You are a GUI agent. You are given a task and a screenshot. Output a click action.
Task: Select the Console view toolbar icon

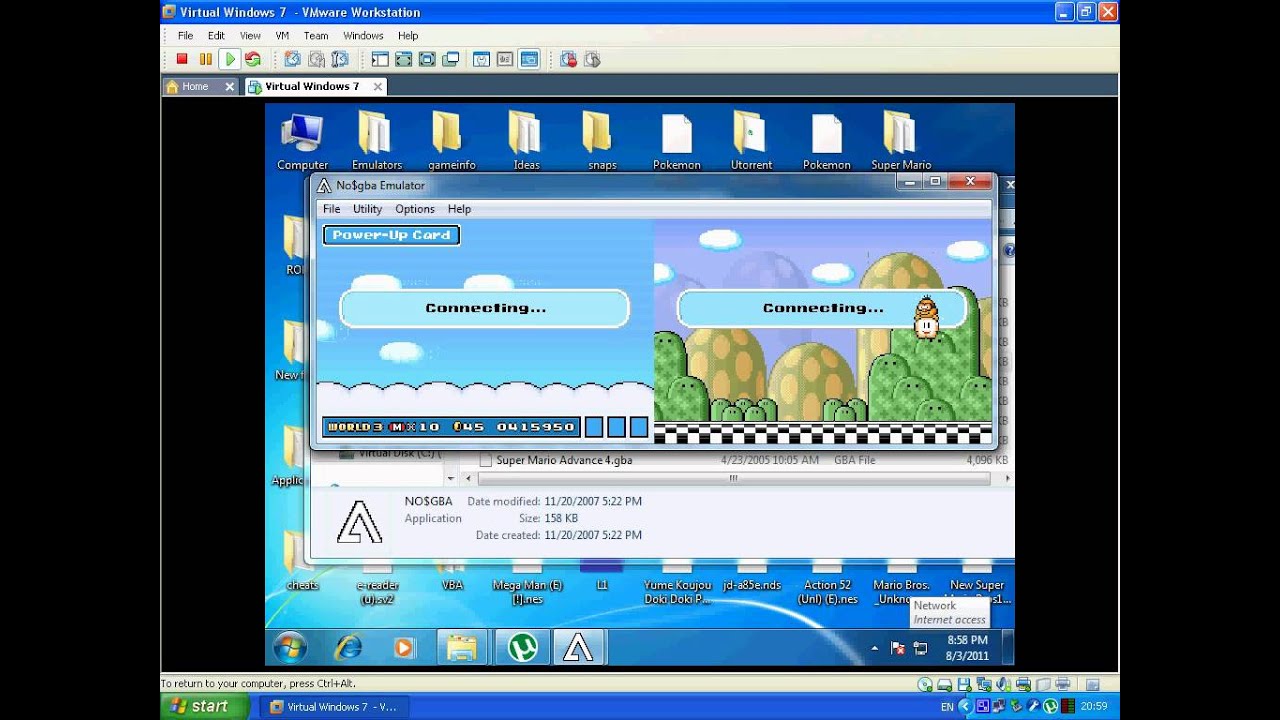pos(529,60)
